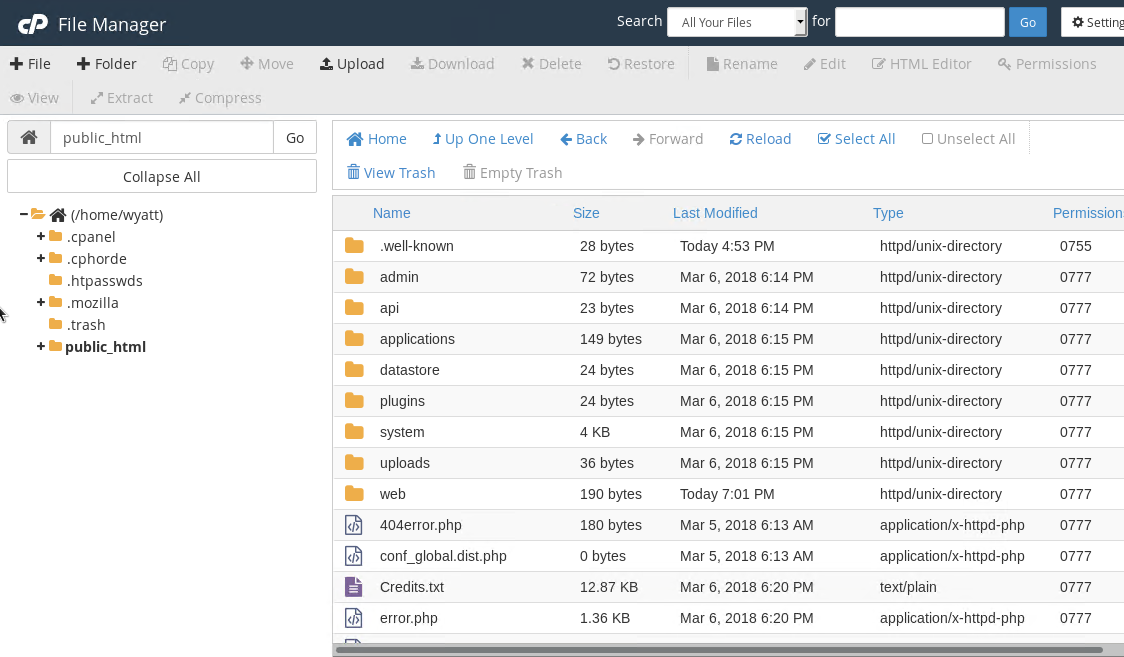
Task: Click the conf_global.dist.php file icon
Action: [x=353, y=556]
